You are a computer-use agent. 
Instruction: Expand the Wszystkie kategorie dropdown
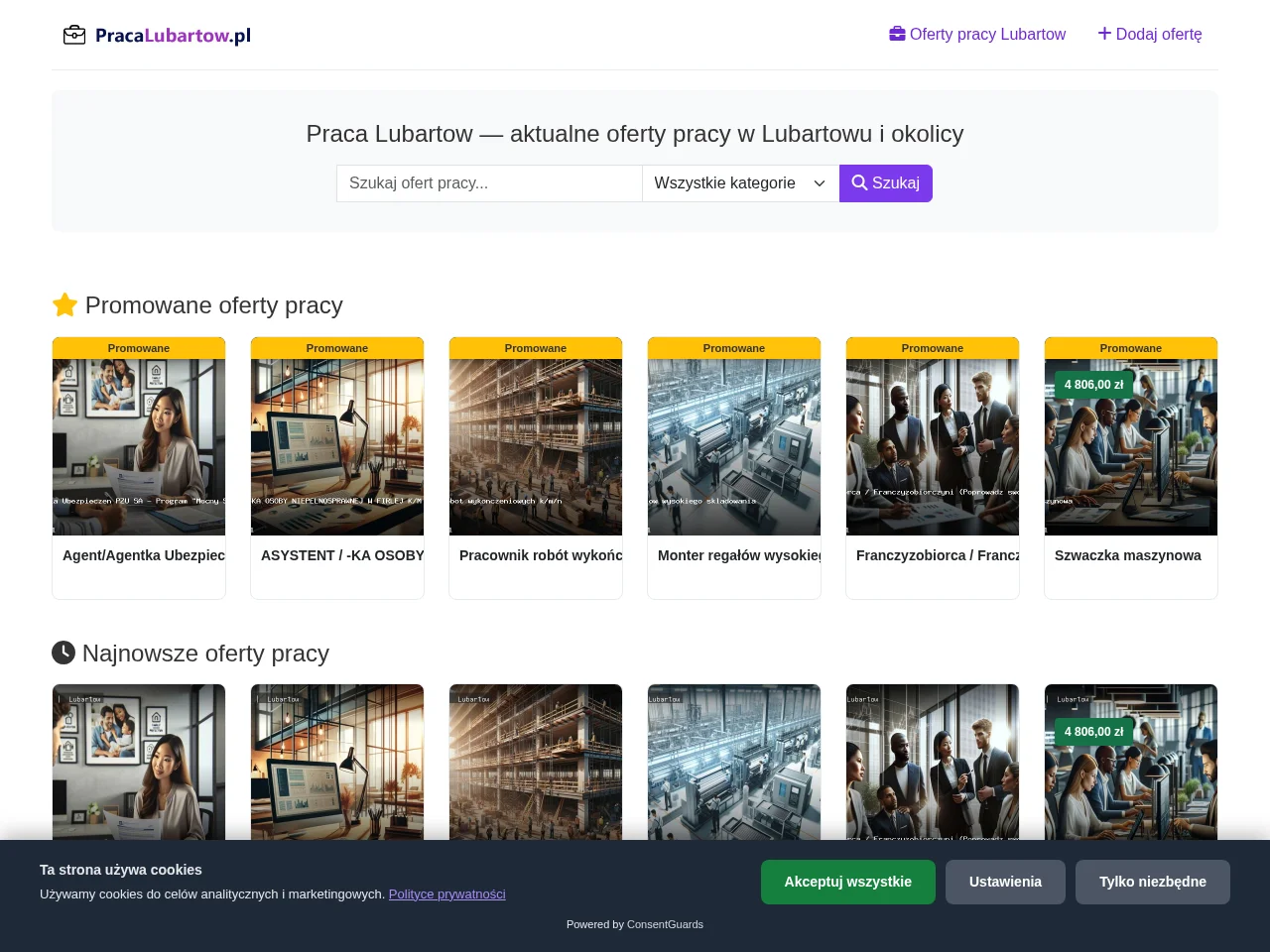tap(740, 183)
